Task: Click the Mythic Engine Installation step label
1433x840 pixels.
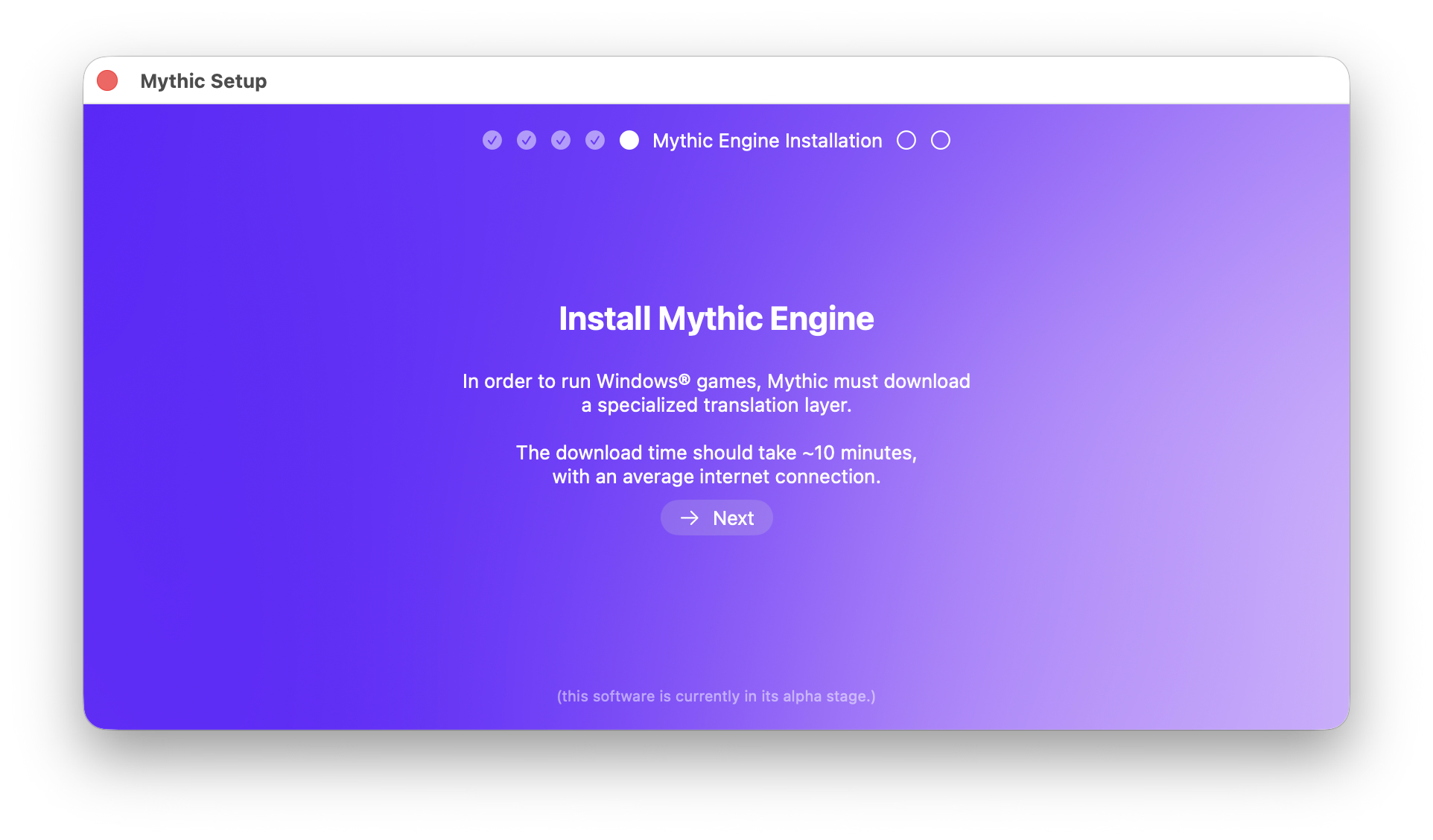Action: click(766, 140)
